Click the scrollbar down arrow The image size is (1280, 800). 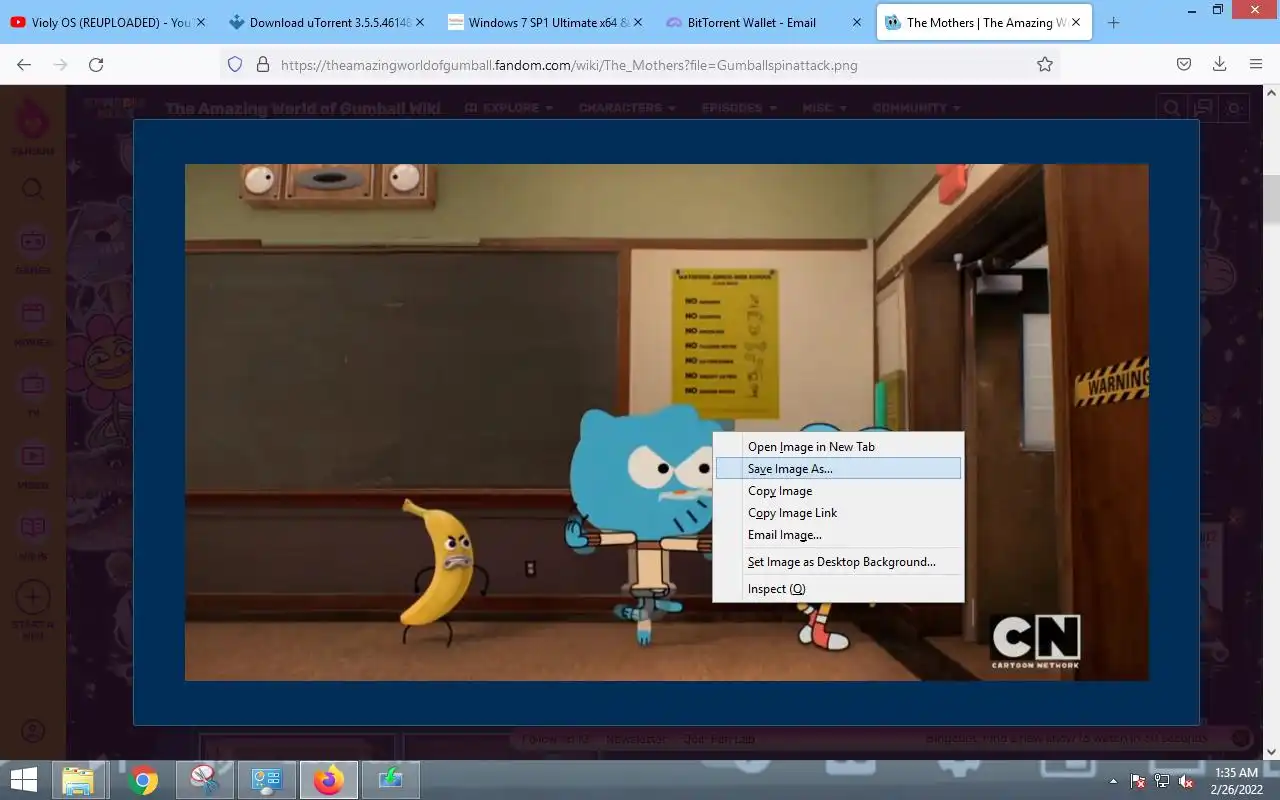click(1271, 751)
